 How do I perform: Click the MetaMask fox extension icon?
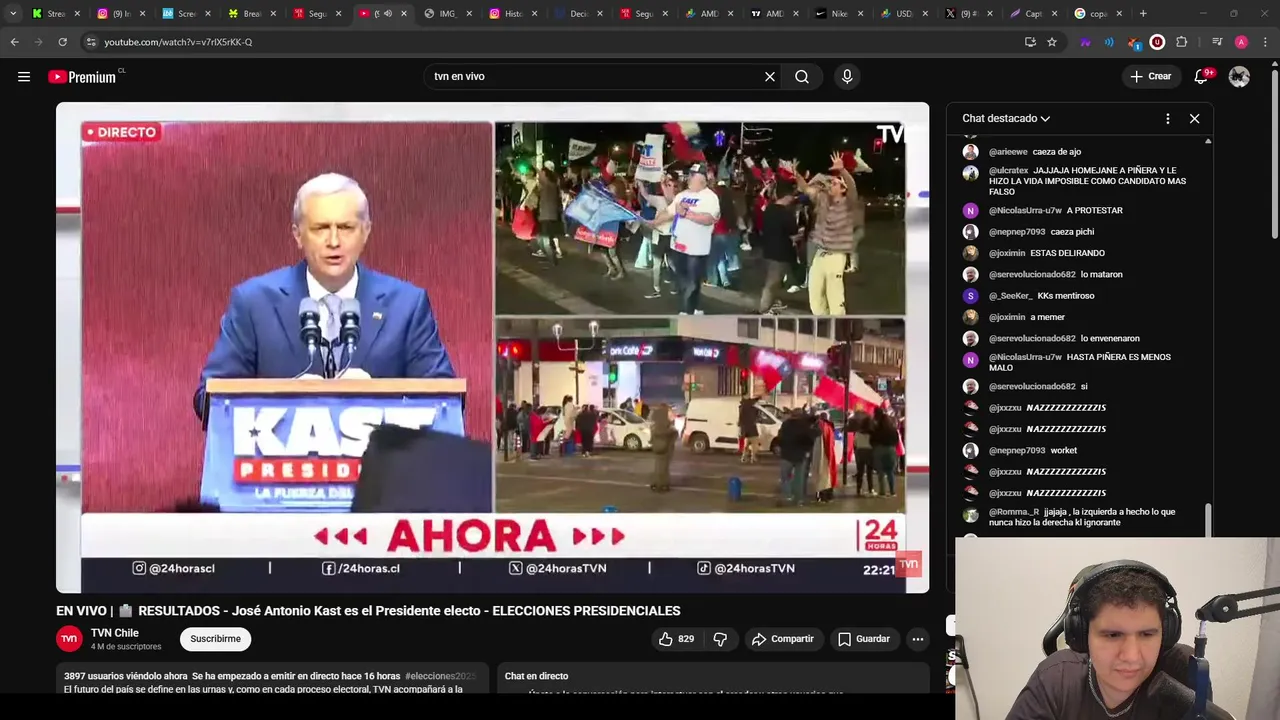point(1133,42)
